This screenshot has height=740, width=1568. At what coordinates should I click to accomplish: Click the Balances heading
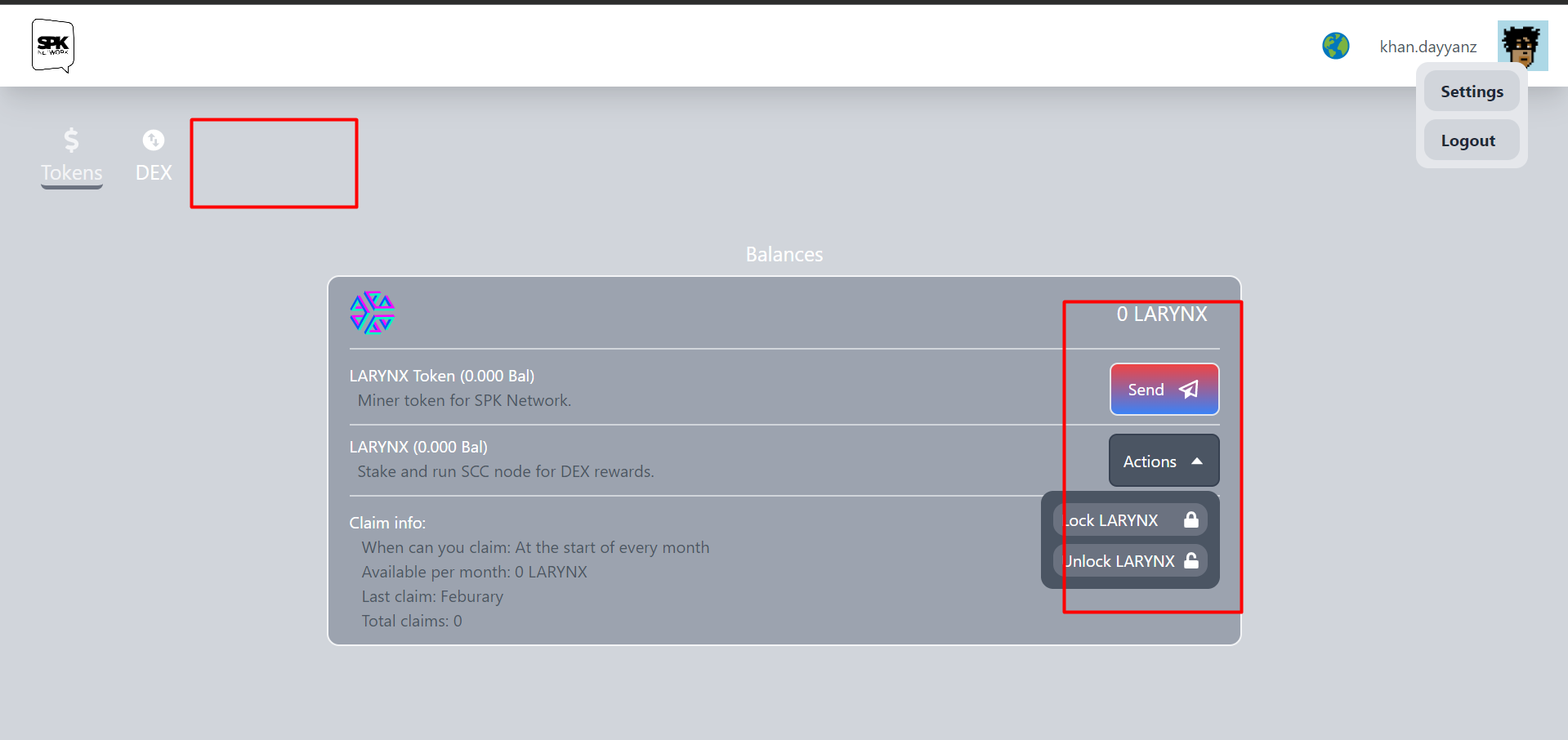coord(784,254)
